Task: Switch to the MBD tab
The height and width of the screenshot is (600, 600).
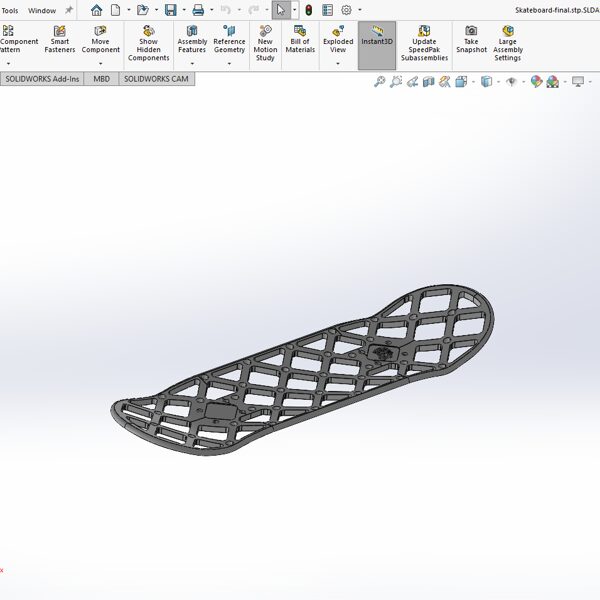Action: [x=102, y=77]
